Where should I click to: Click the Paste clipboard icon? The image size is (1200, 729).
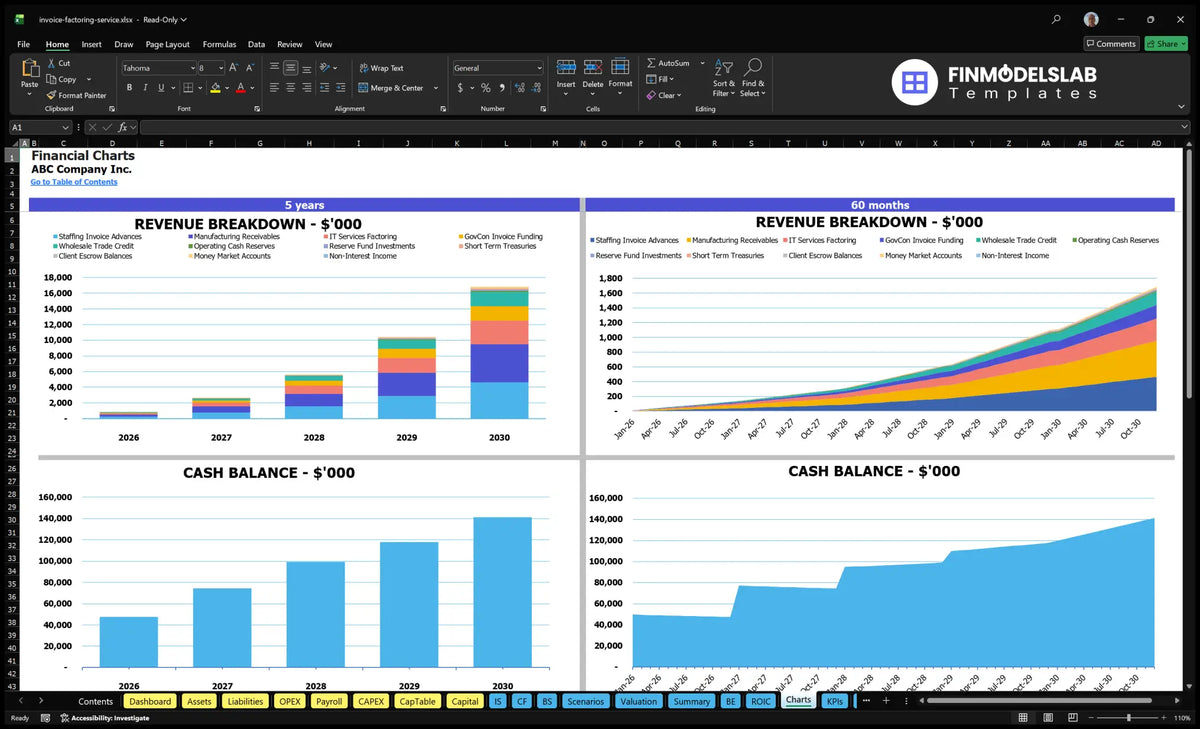point(29,69)
